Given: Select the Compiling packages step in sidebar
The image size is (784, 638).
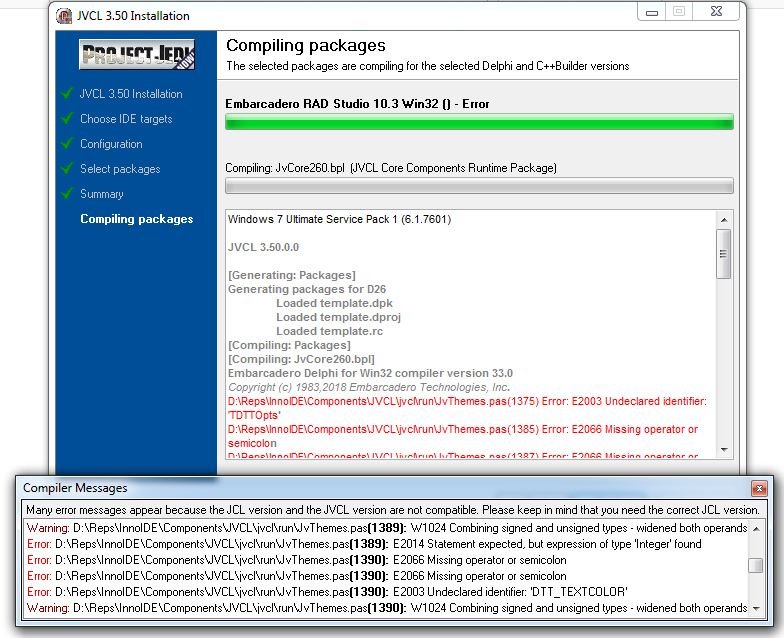Looking at the screenshot, I should [x=136, y=219].
